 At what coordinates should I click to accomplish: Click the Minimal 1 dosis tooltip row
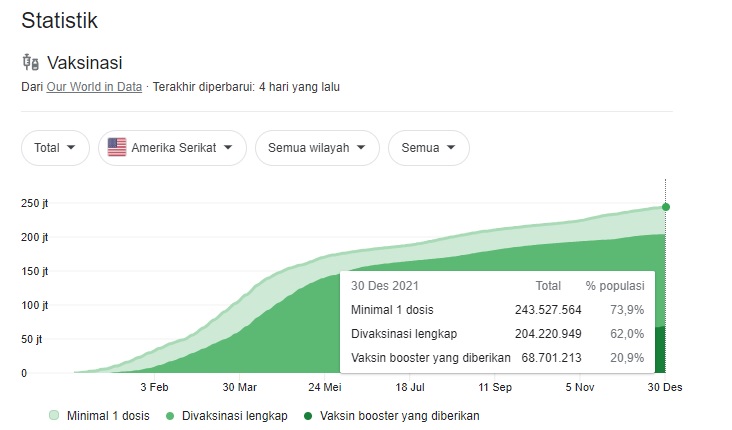(x=497, y=310)
